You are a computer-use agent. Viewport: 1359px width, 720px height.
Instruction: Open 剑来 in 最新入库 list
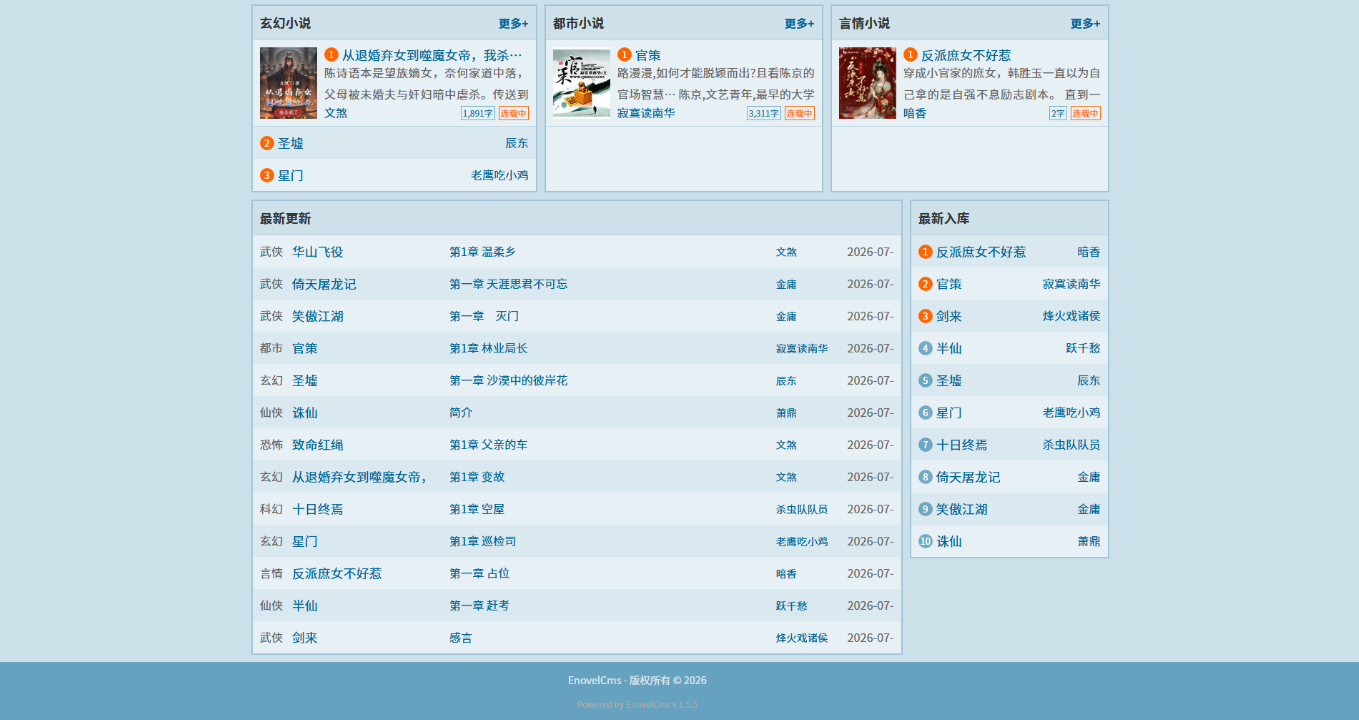(949, 316)
